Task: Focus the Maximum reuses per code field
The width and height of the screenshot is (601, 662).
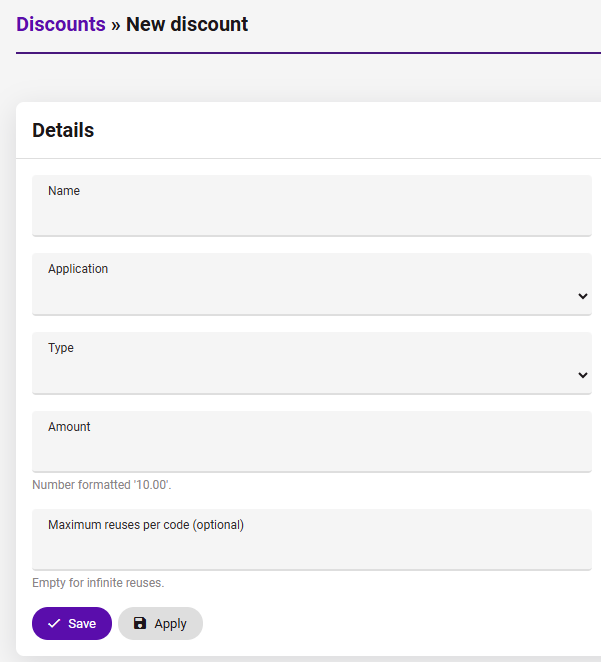Action: tap(312, 540)
